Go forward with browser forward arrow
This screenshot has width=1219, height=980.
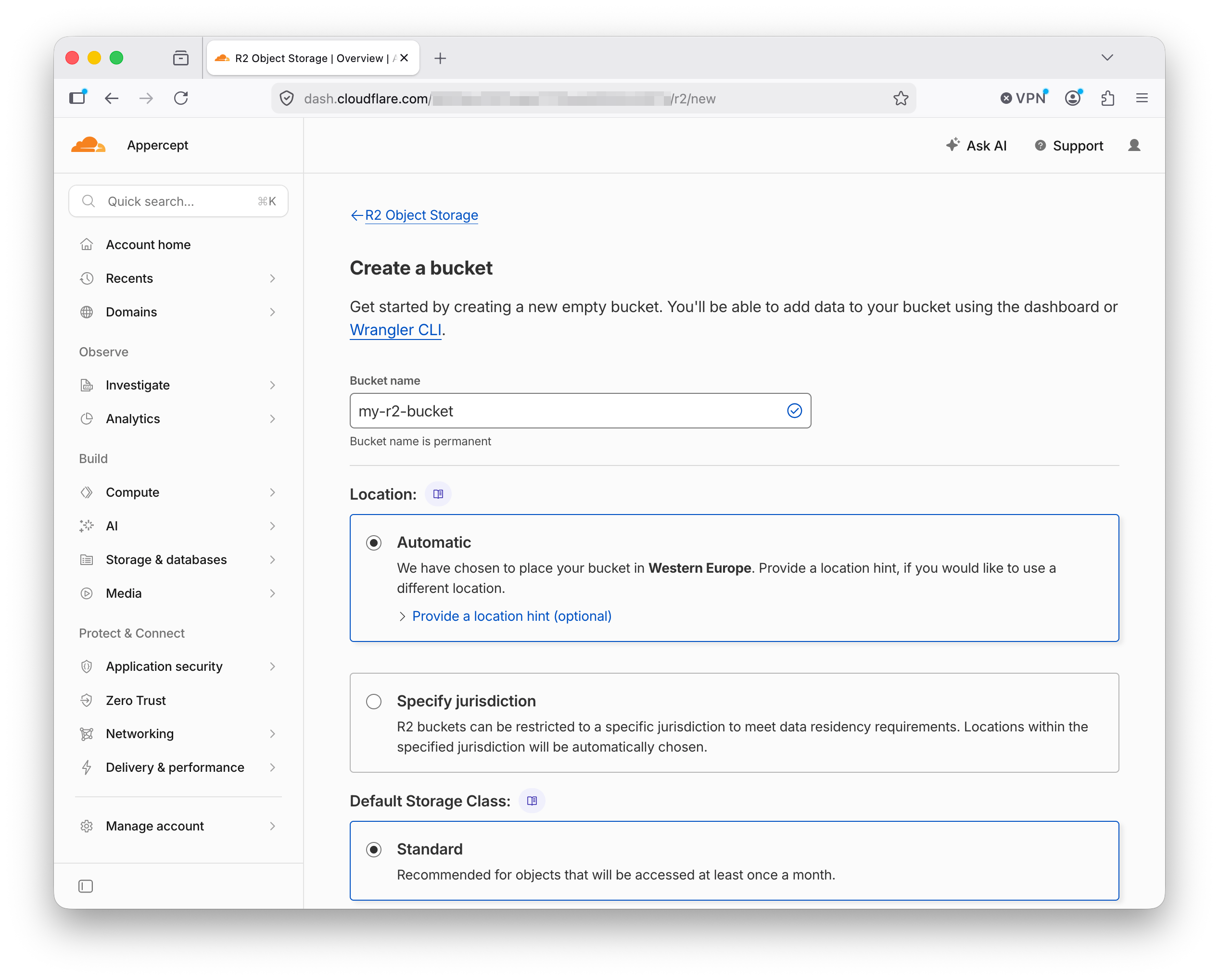146,99
